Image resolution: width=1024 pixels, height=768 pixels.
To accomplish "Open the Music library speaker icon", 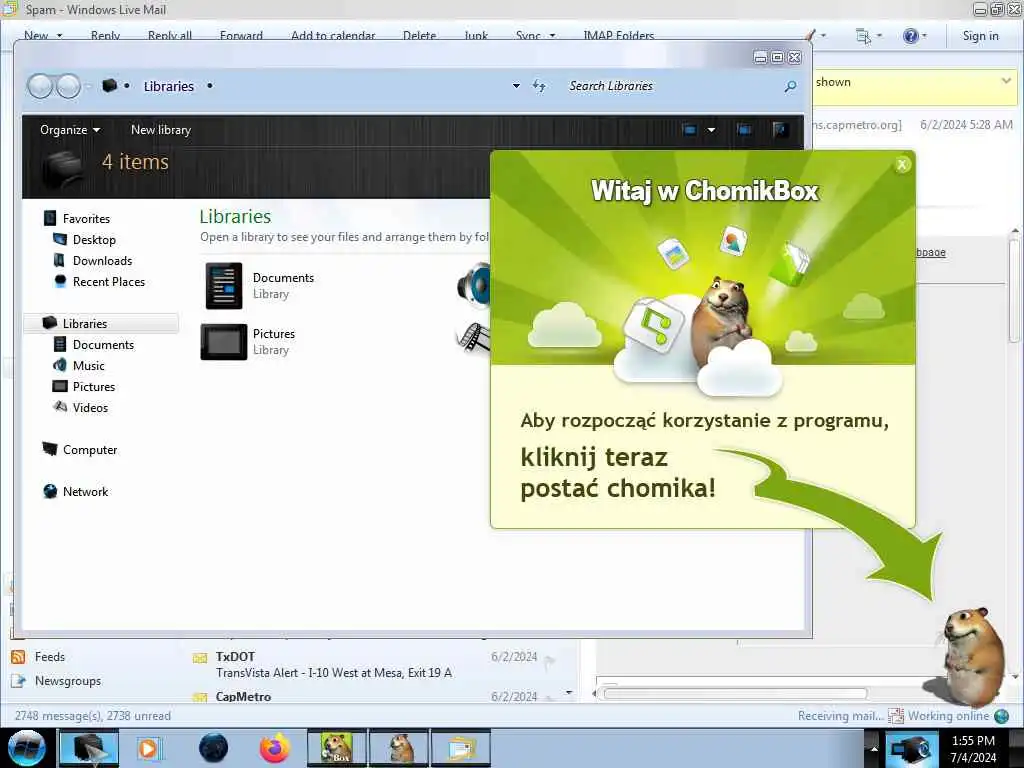I will 474,285.
